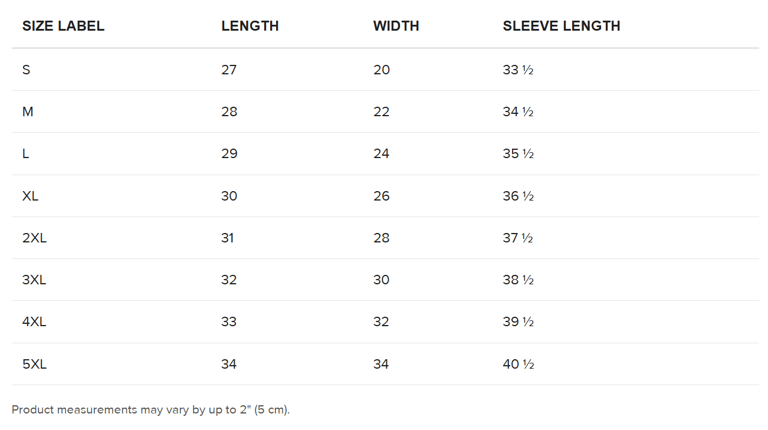
Task: Select the 4XL size label cell
Action: [34, 322]
